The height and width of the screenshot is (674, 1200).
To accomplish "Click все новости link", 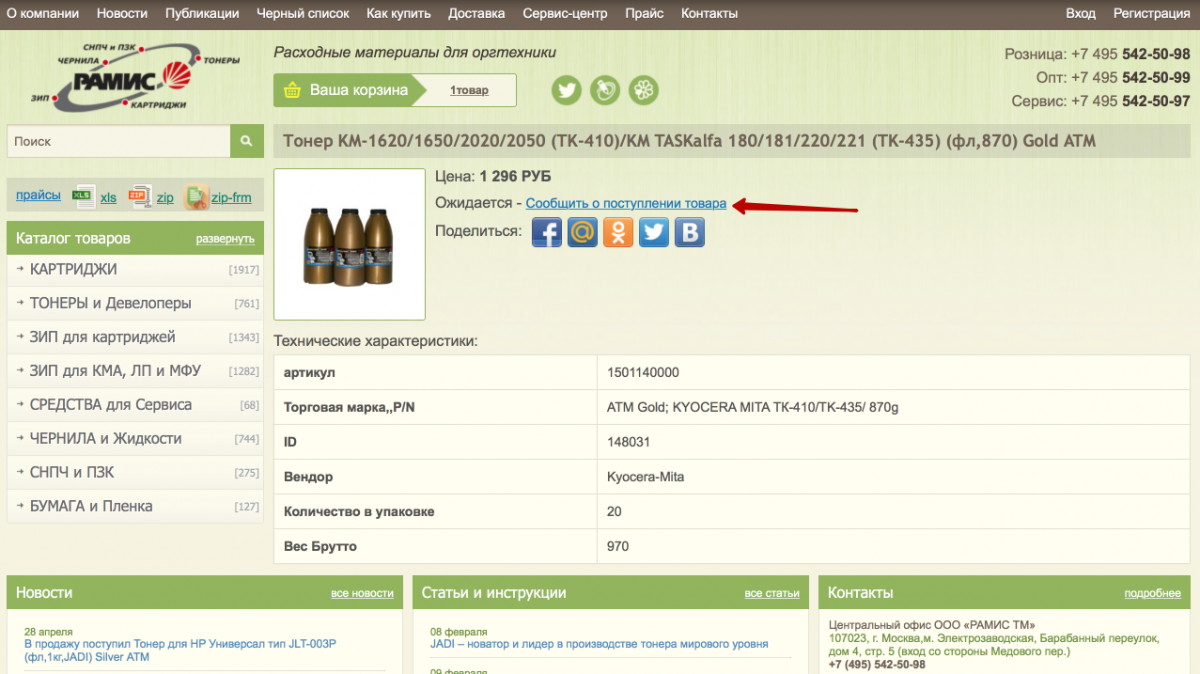I will (362, 593).
